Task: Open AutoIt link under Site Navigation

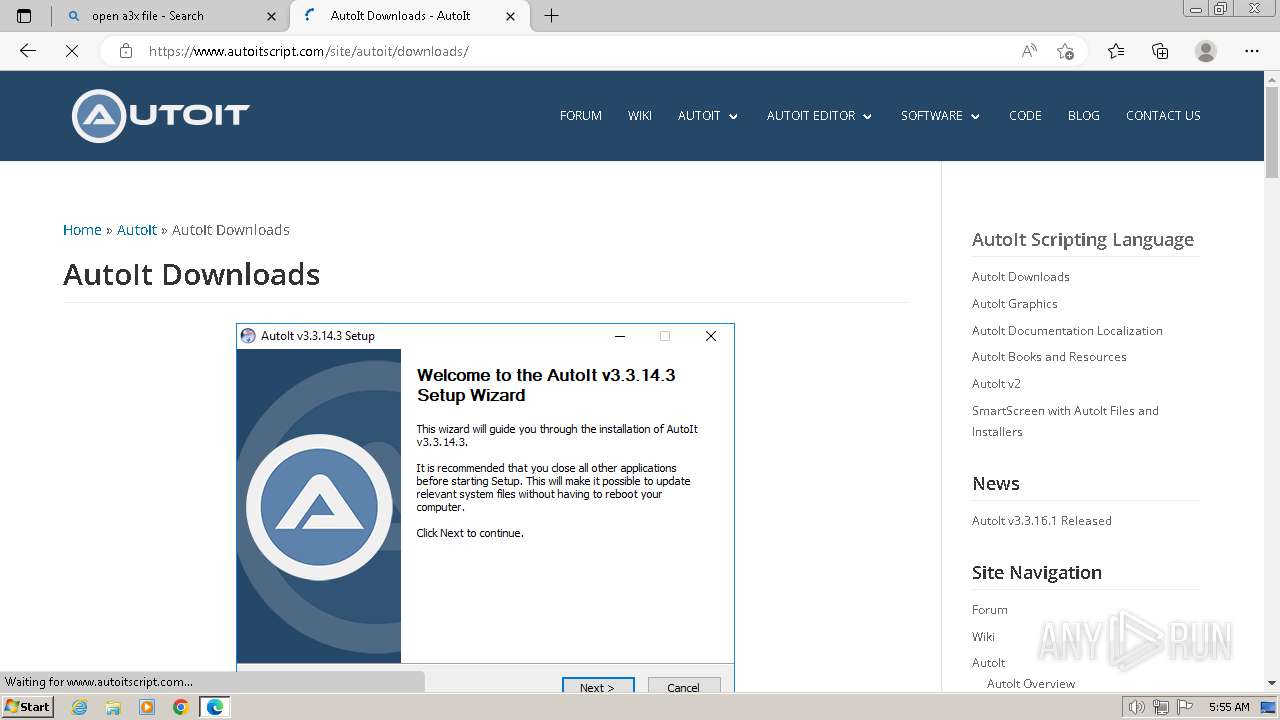Action: (989, 663)
